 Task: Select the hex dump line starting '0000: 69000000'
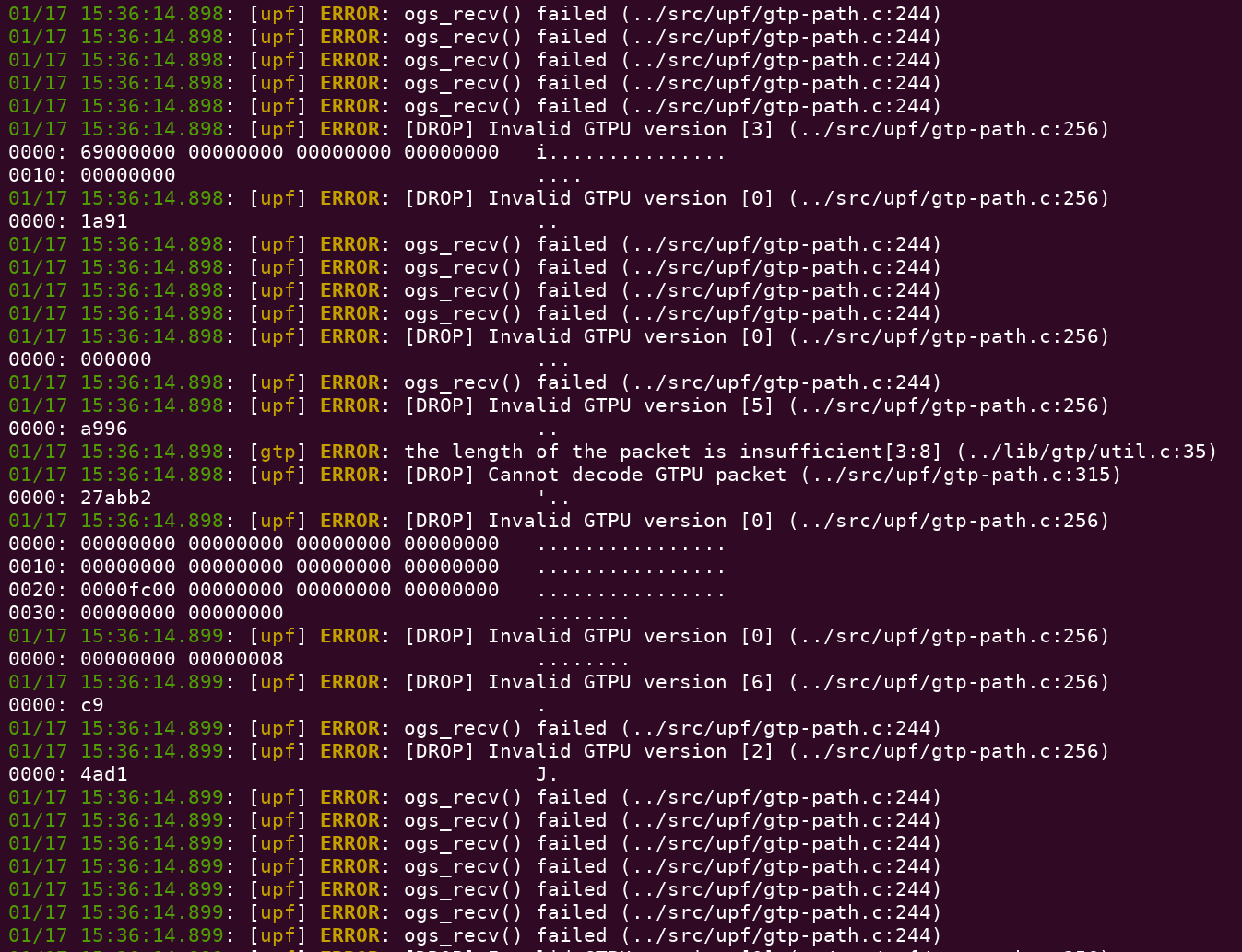pyautogui.click(x=368, y=152)
